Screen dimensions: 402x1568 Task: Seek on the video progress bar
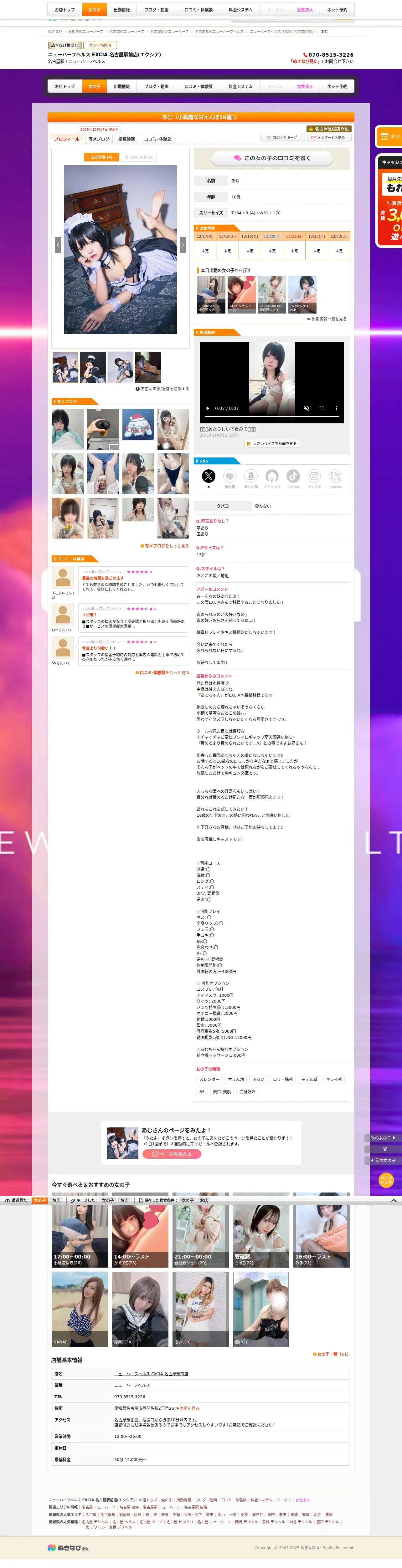pos(272,417)
